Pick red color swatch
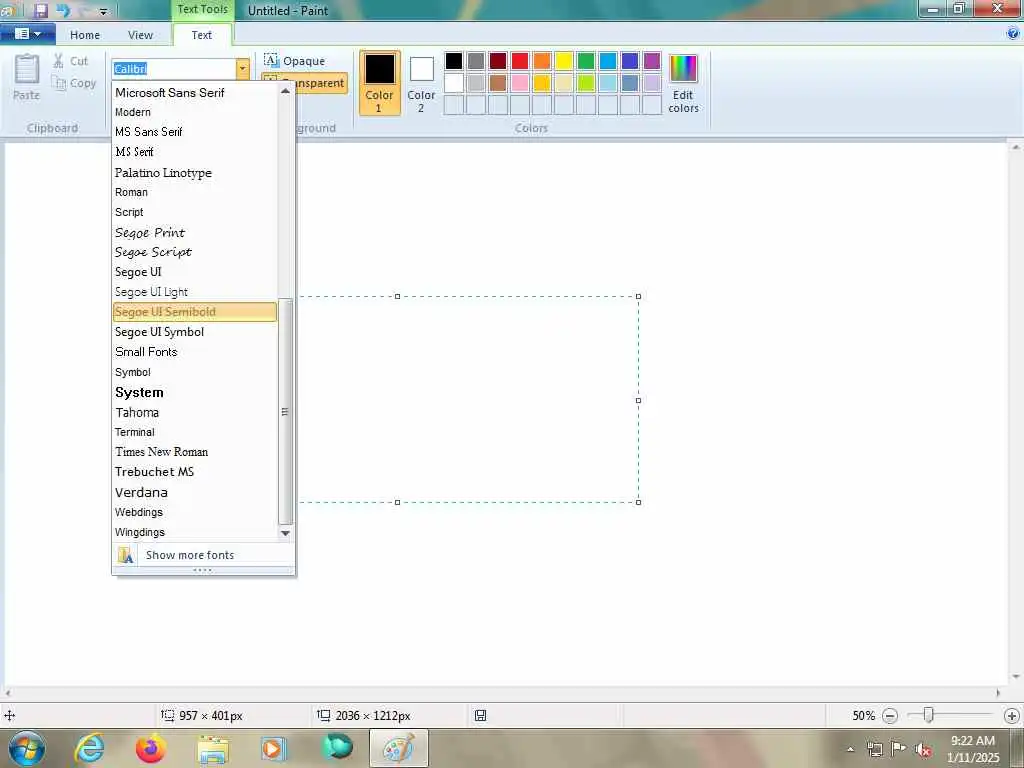This screenshot has height=768, width=1024. pyautogui.click(x=520, y=61)
